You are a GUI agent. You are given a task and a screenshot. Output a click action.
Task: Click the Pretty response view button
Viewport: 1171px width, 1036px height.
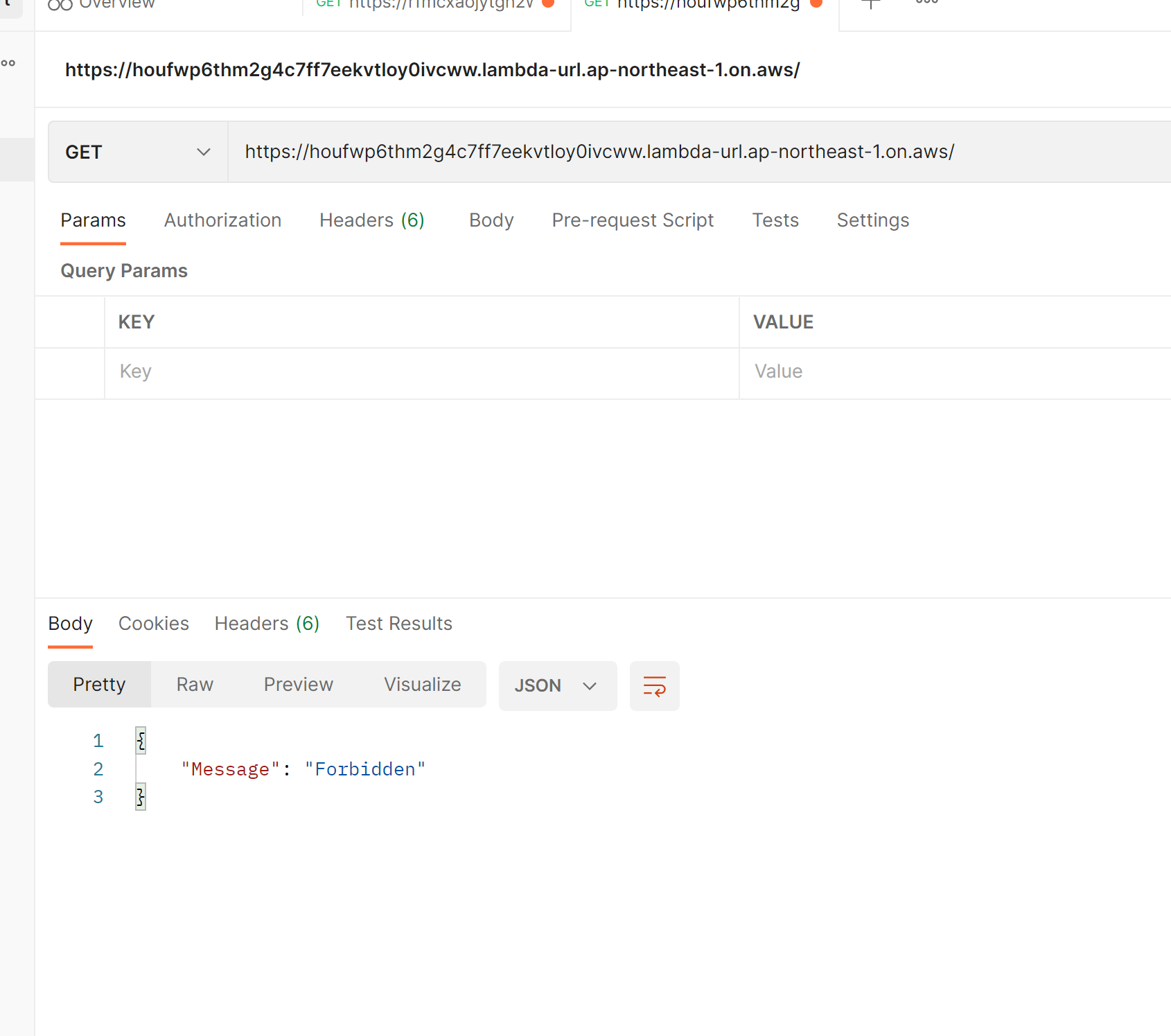(99, 685)
